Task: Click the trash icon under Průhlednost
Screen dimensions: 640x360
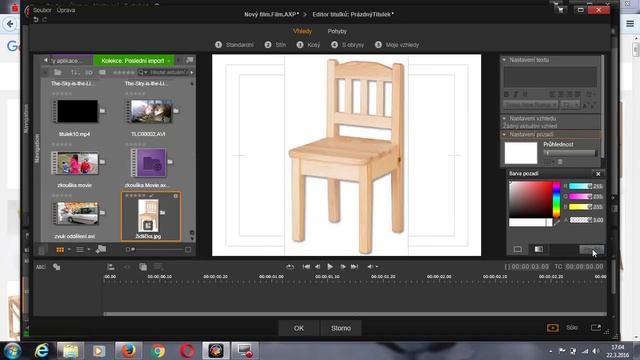Action: 560,162
